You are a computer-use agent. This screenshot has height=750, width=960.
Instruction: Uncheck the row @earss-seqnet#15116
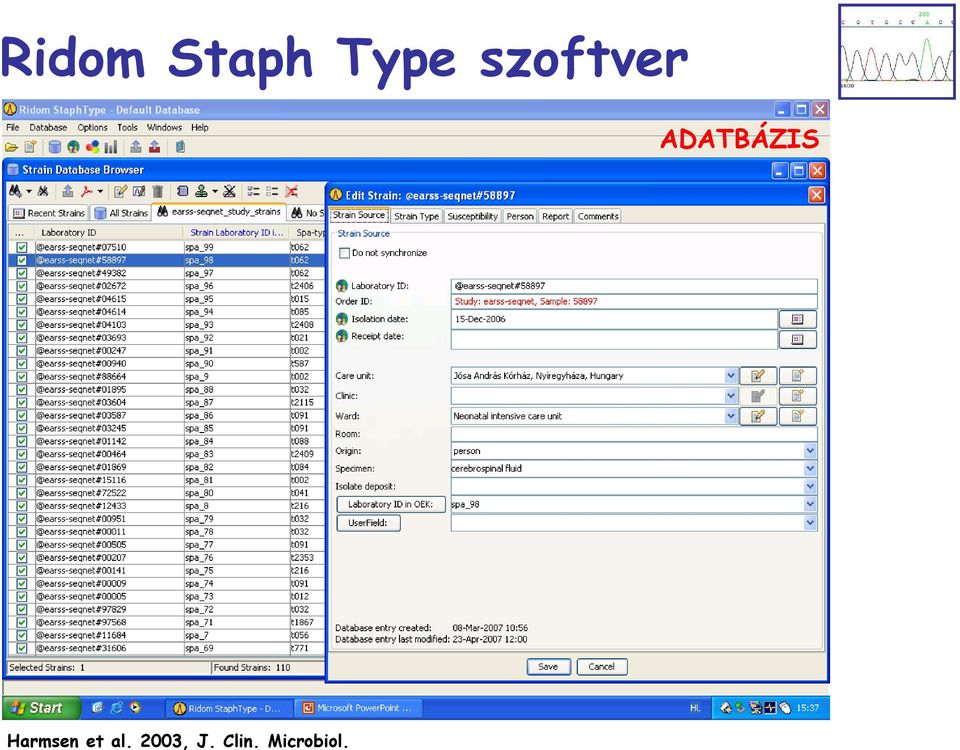tap(22, 480)
